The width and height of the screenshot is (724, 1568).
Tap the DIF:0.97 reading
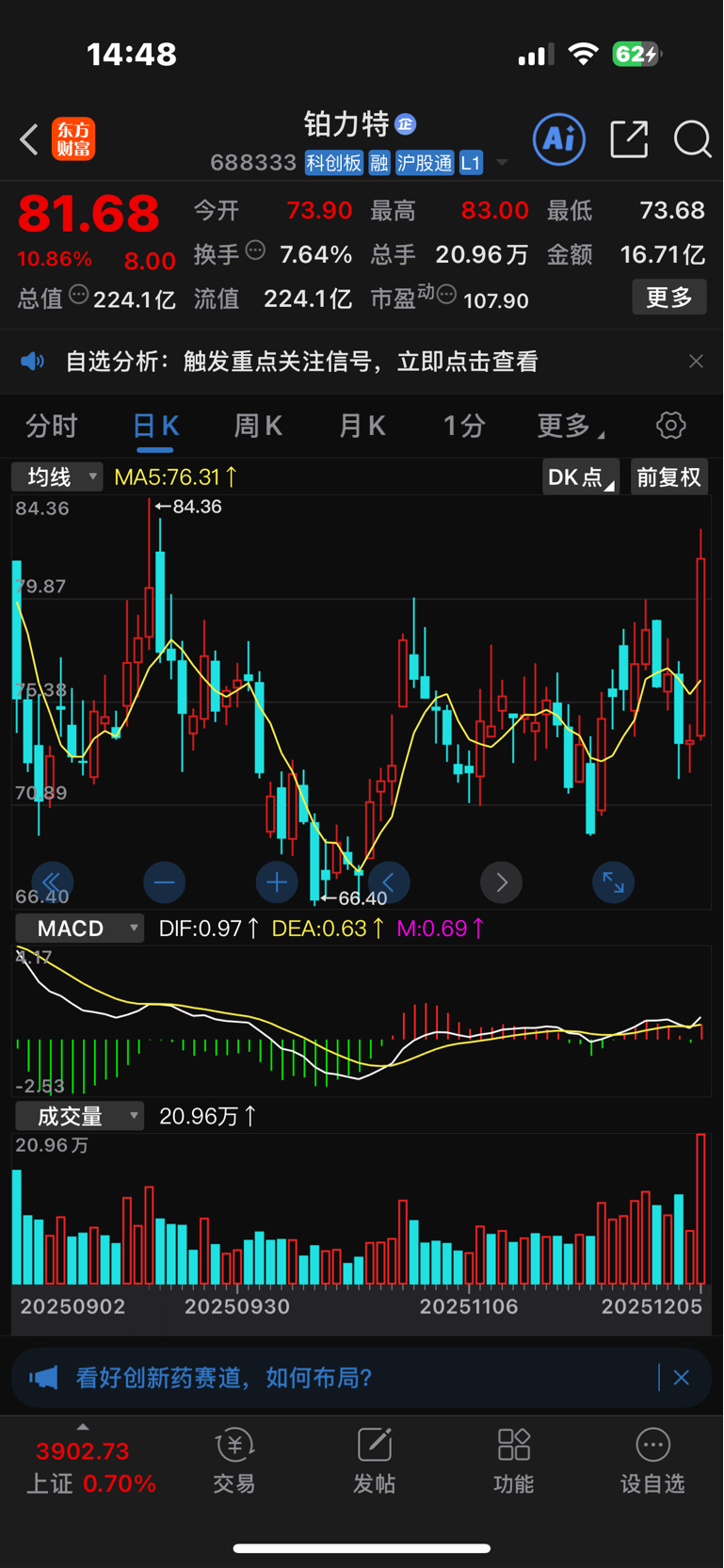(x=209, y=929)
